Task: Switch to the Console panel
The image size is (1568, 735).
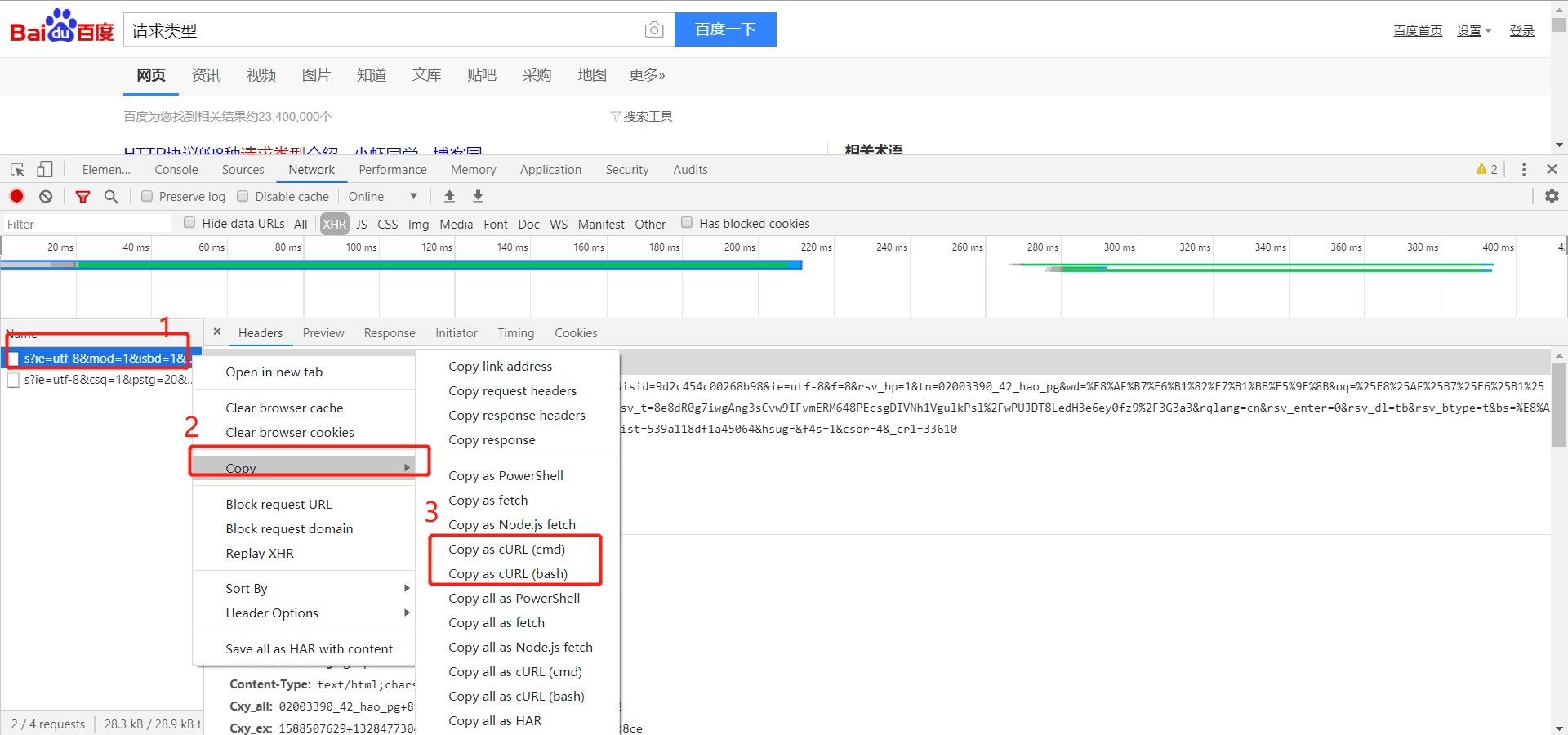Action: click(176, 169)
